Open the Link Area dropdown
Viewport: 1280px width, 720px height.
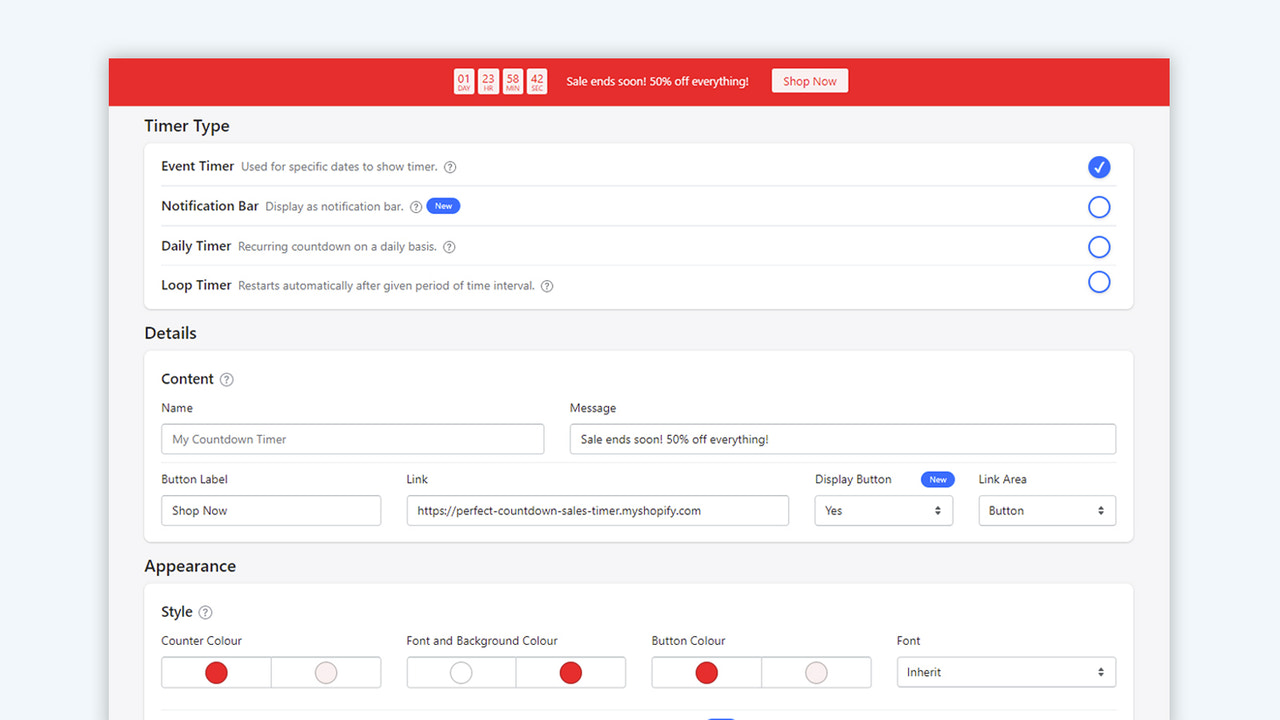pos(1046,510)
